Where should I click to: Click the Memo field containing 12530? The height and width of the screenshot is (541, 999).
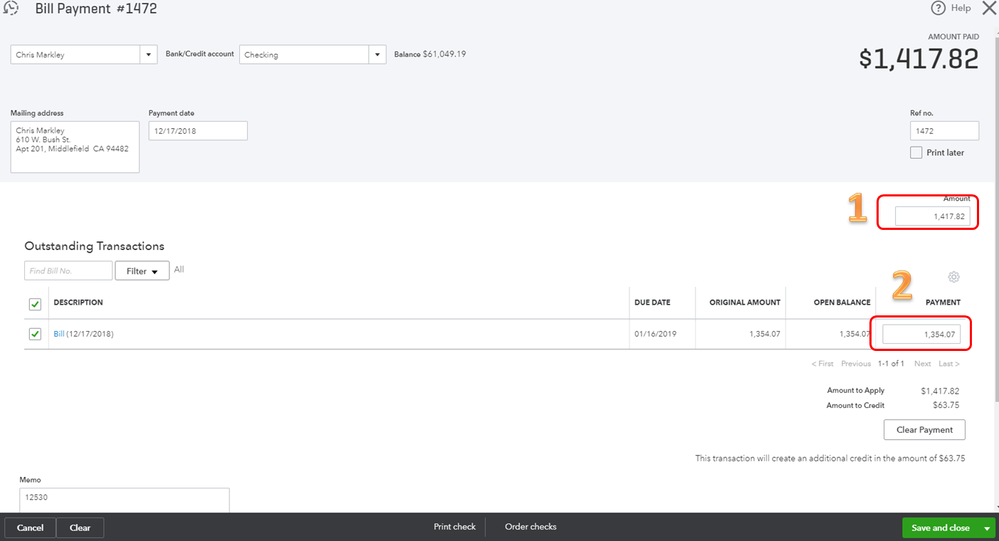(x=124, y=500)
